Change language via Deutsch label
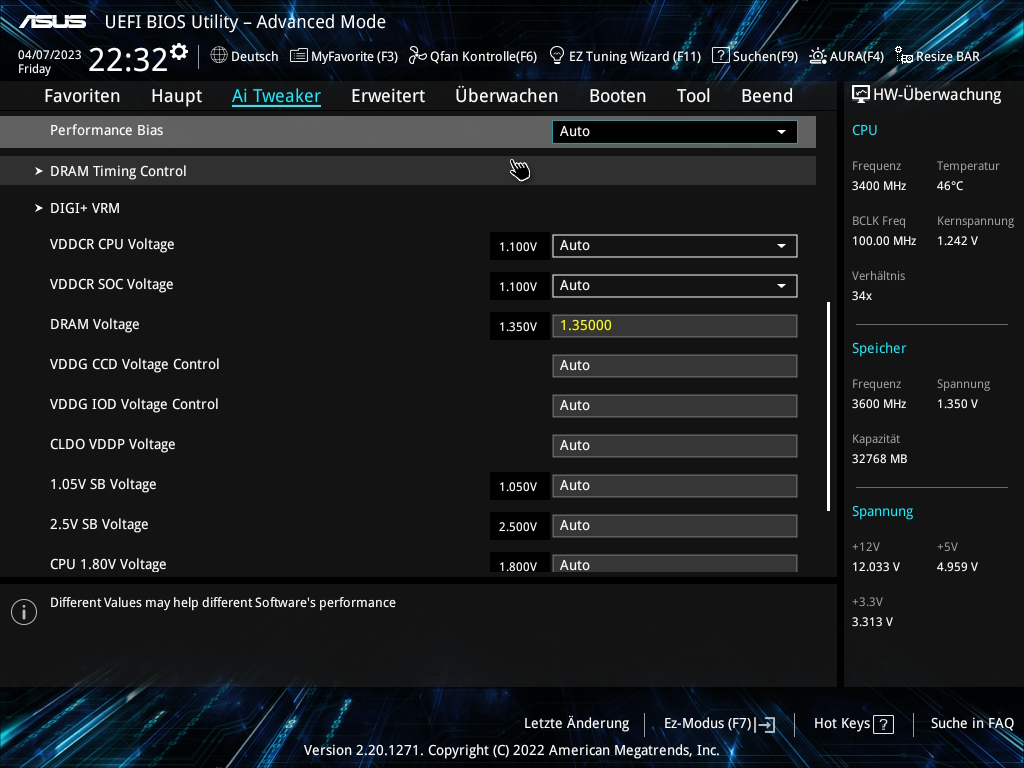1024x768 pixels. pyautogui.click(x=255, y=57)
